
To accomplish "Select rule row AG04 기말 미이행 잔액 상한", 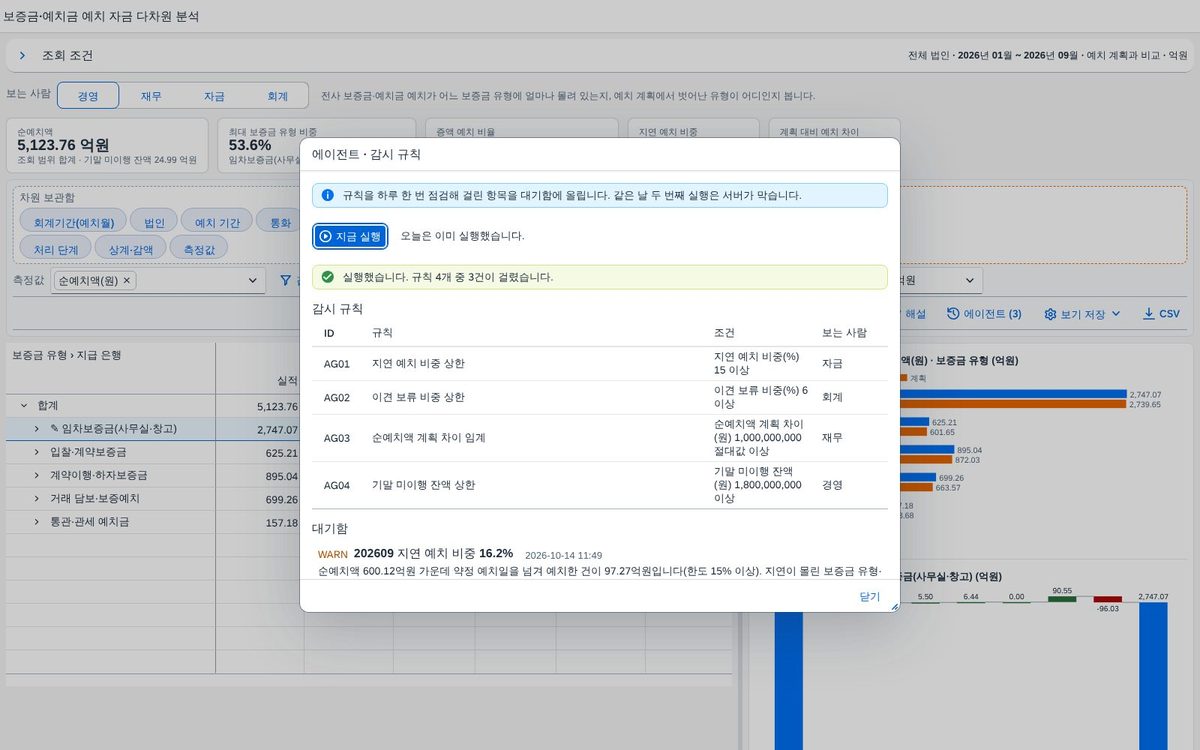I will click(x=600, y=485).
